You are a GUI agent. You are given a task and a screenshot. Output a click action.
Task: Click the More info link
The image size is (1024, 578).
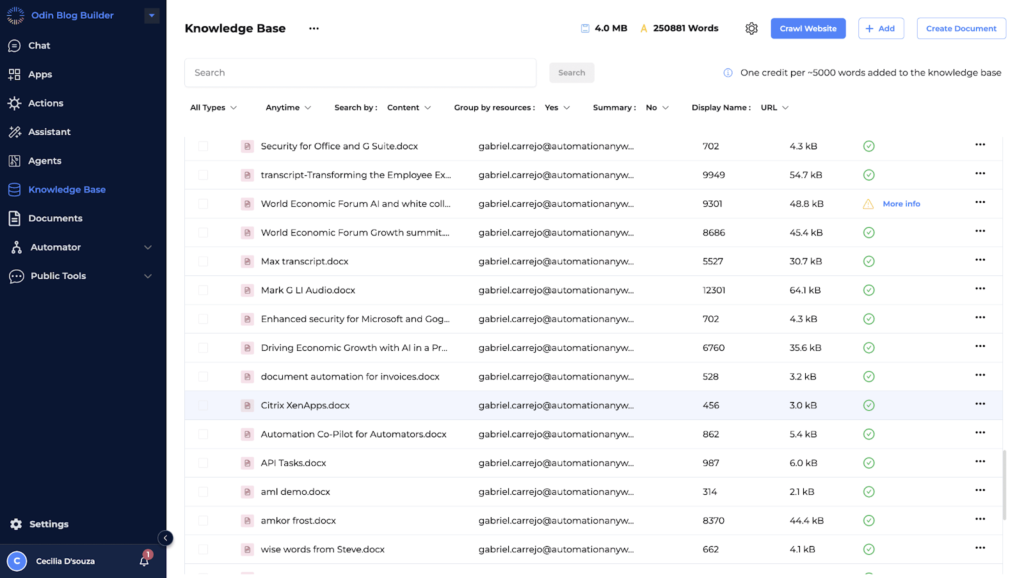(901, 204)
